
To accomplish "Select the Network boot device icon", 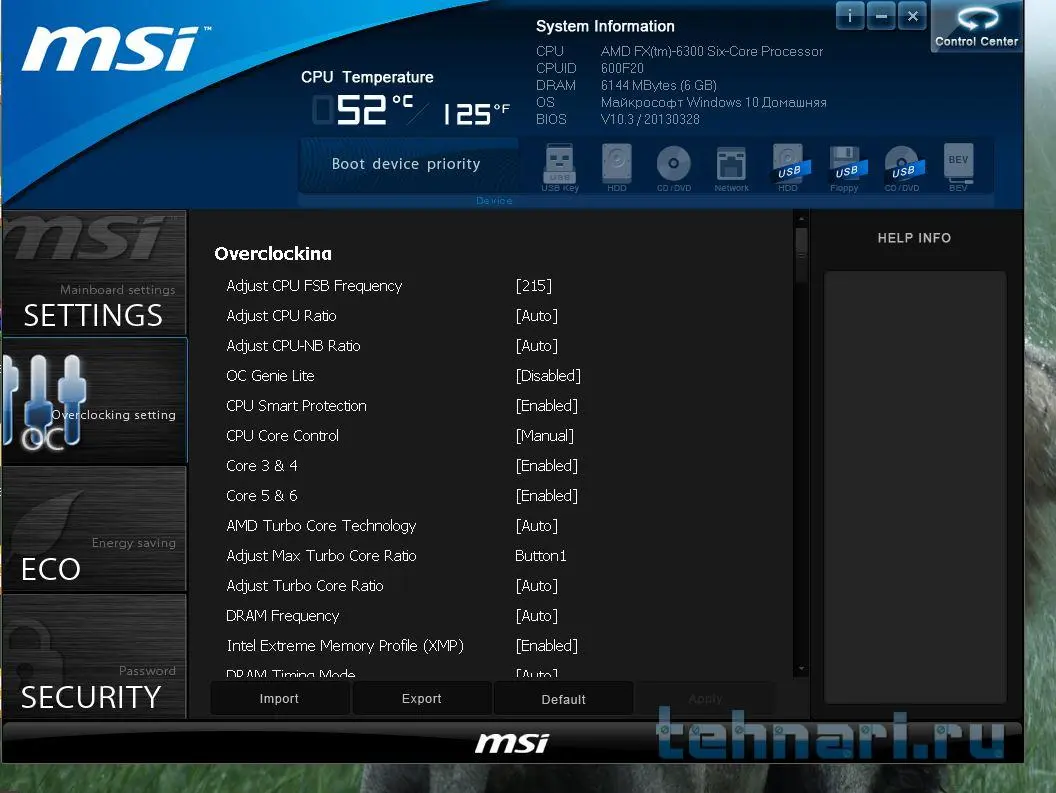I will pos(731,168).
